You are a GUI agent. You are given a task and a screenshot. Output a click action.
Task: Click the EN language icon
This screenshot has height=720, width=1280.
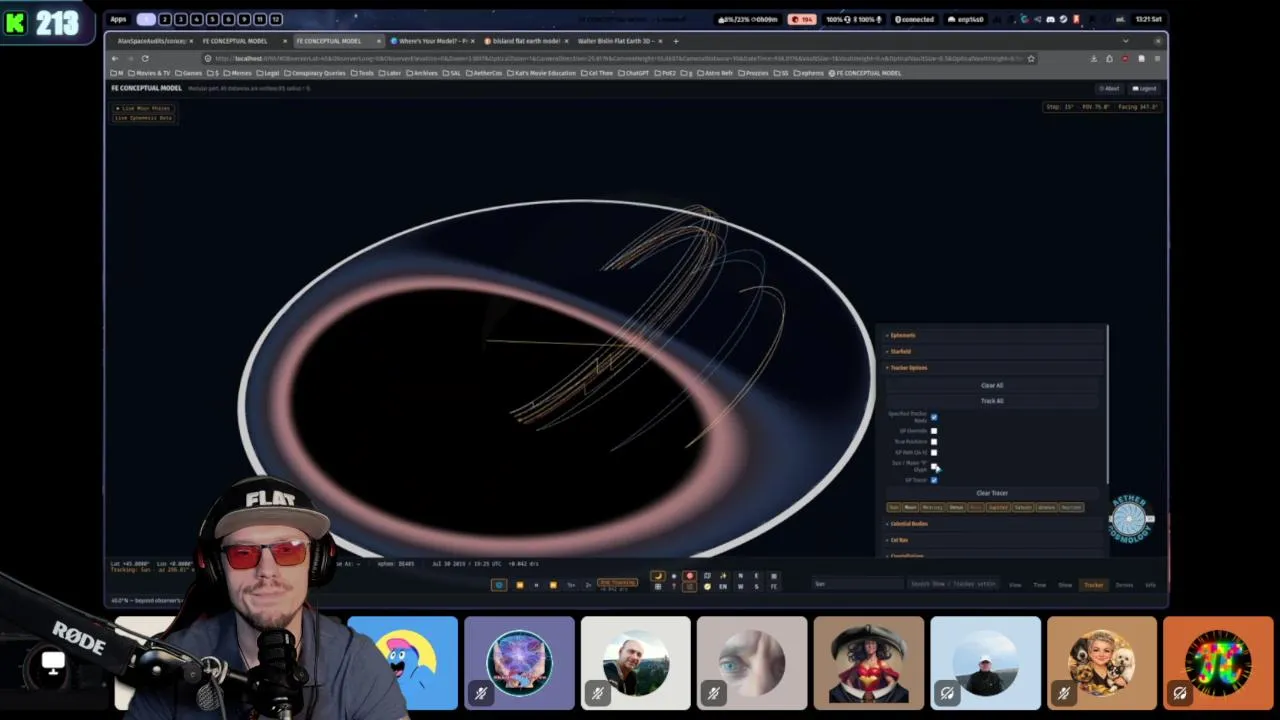(722, 587)
